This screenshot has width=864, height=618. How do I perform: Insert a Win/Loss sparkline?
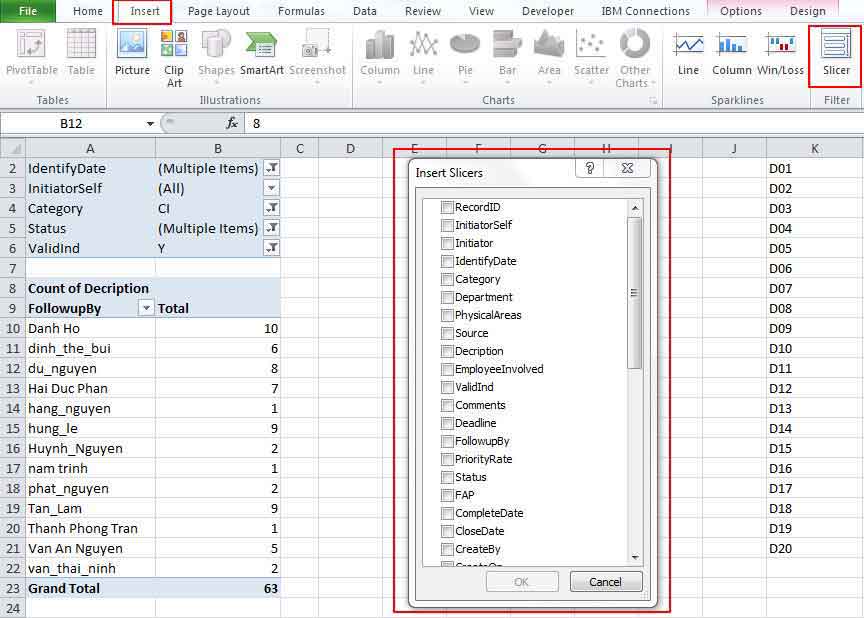(780, 54)
